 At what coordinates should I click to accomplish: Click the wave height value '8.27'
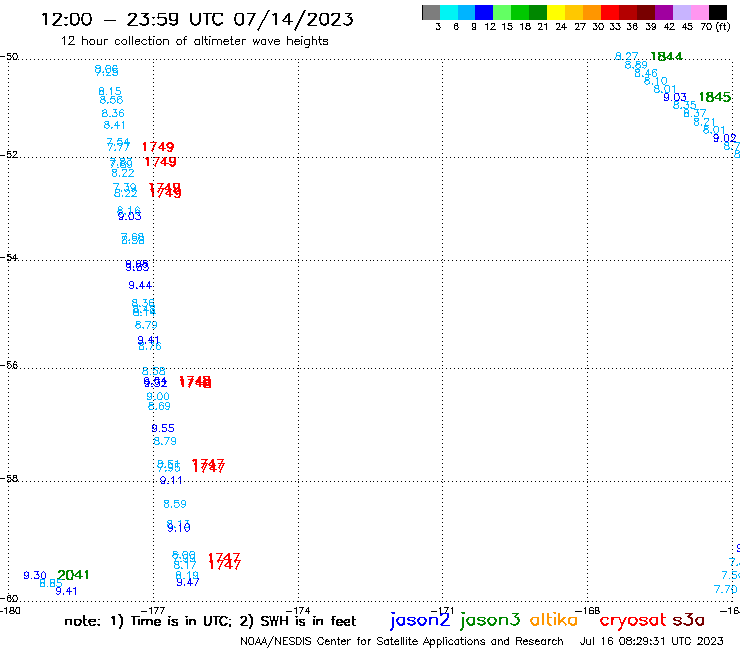pyautogui.click(x=627, y=57)
